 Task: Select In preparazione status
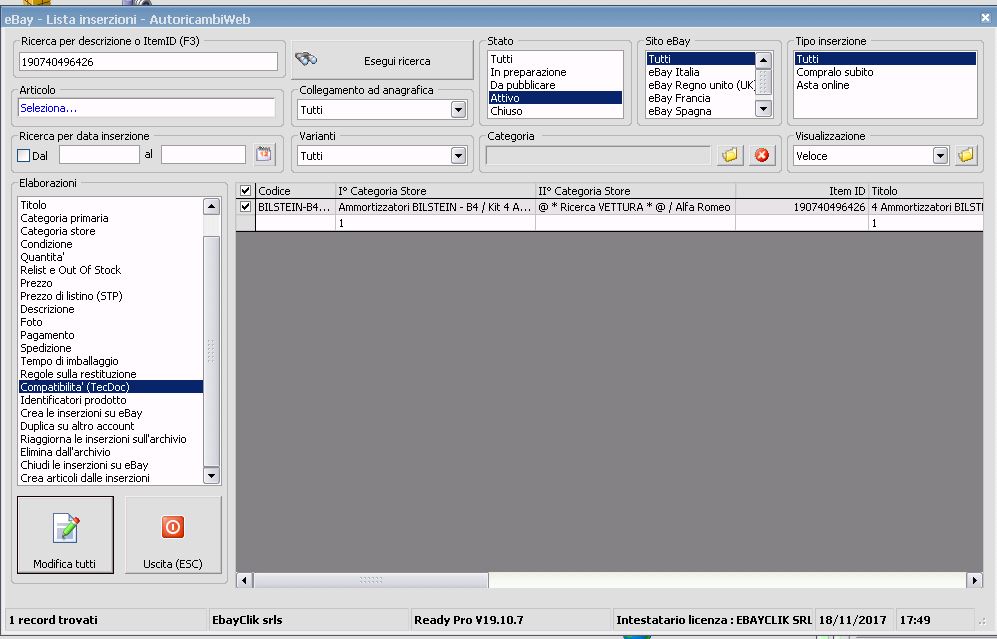tap(555, 72)
